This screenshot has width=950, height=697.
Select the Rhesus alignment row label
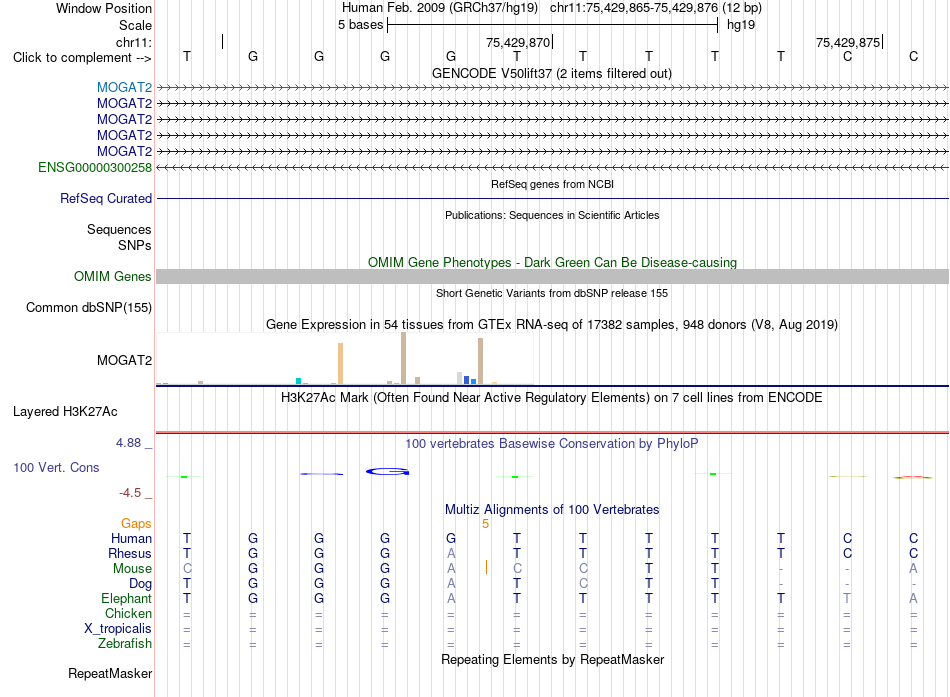point(130,553)
